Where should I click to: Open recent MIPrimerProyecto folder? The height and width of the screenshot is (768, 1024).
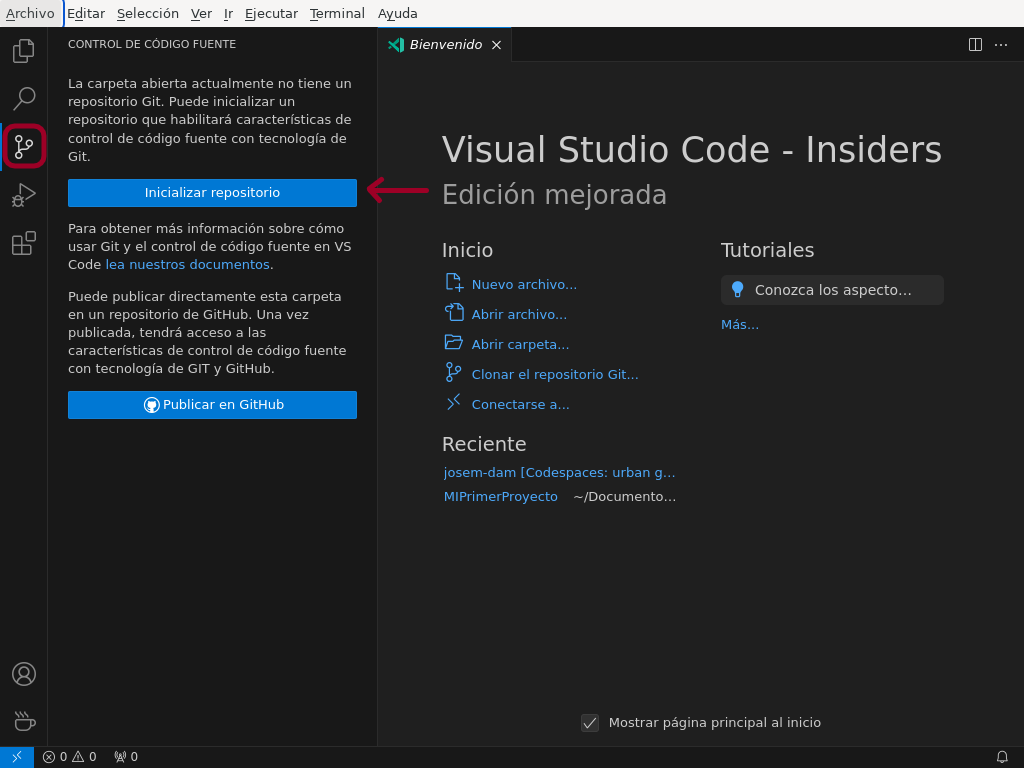pos(500,497)
